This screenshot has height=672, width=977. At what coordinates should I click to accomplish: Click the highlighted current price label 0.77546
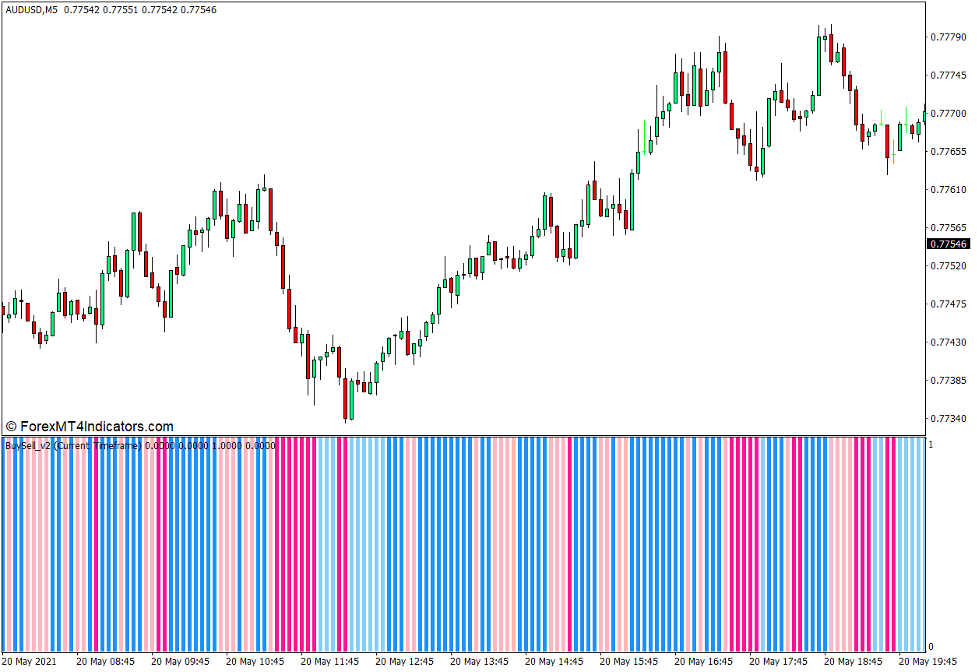(948, 244)
